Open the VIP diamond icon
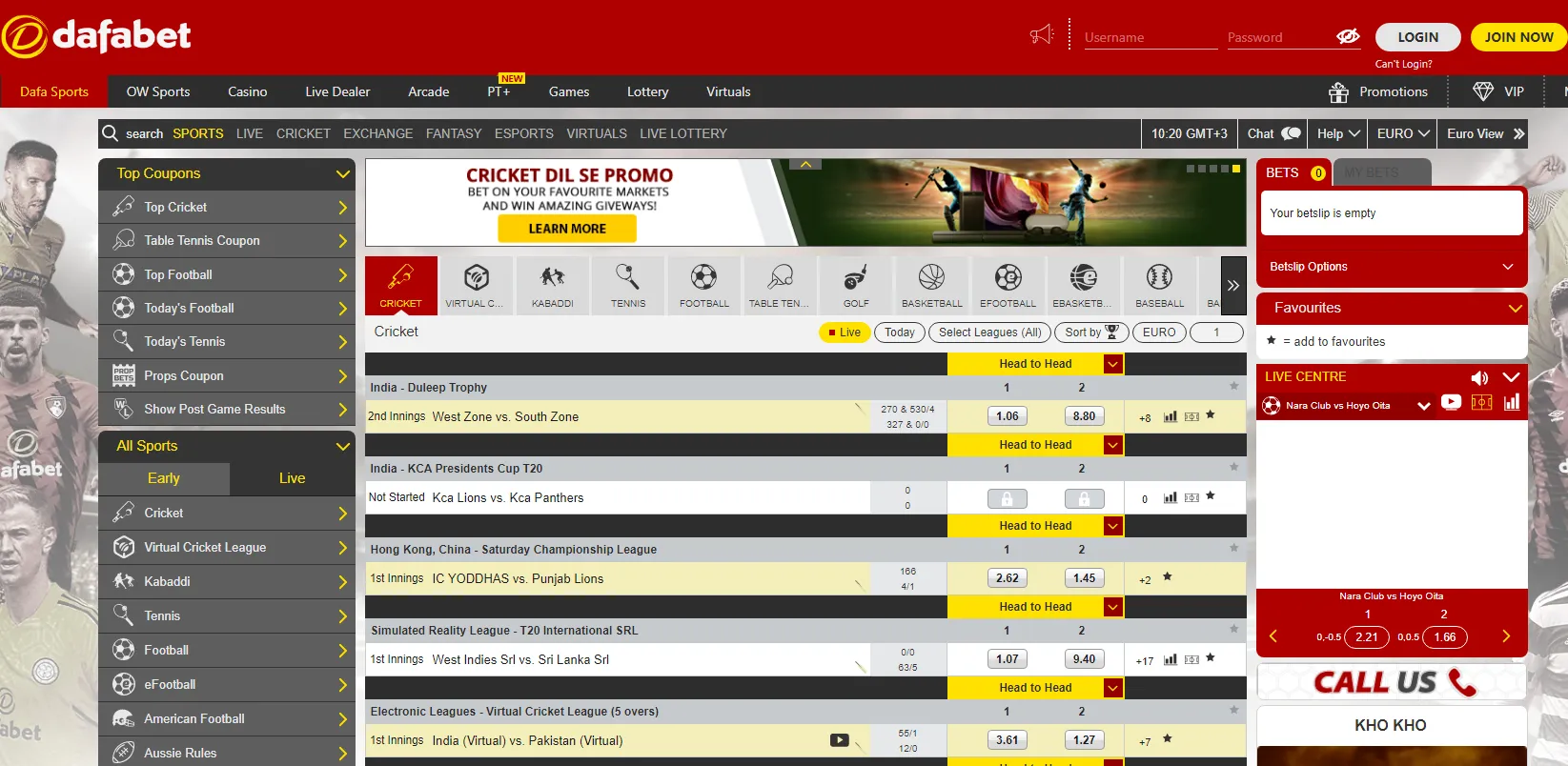The width and height of the screenshot is (1568, 766). [x=1482, y=91]
